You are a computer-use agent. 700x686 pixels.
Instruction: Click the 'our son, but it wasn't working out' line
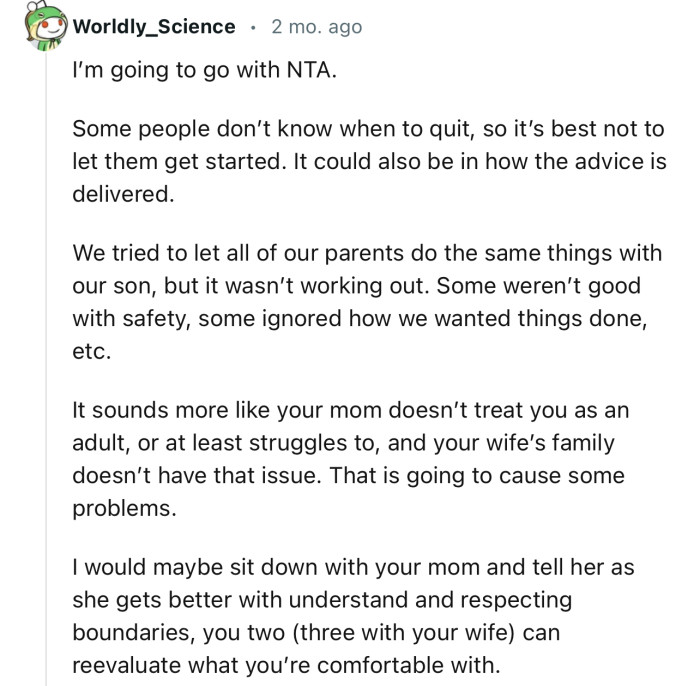click(356, 286)
